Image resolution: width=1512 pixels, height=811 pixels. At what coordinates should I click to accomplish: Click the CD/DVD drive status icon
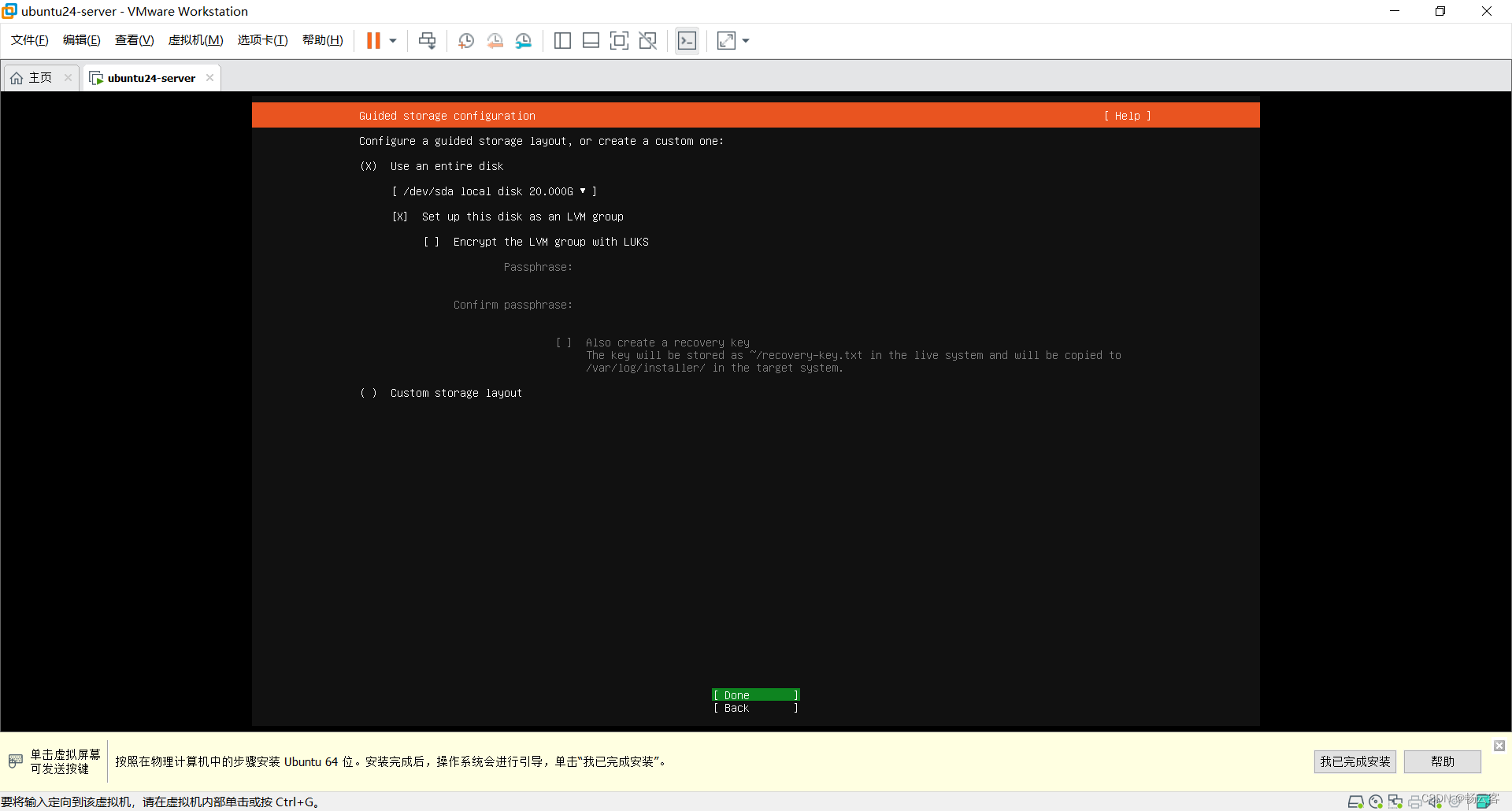tap(1376, 802)
